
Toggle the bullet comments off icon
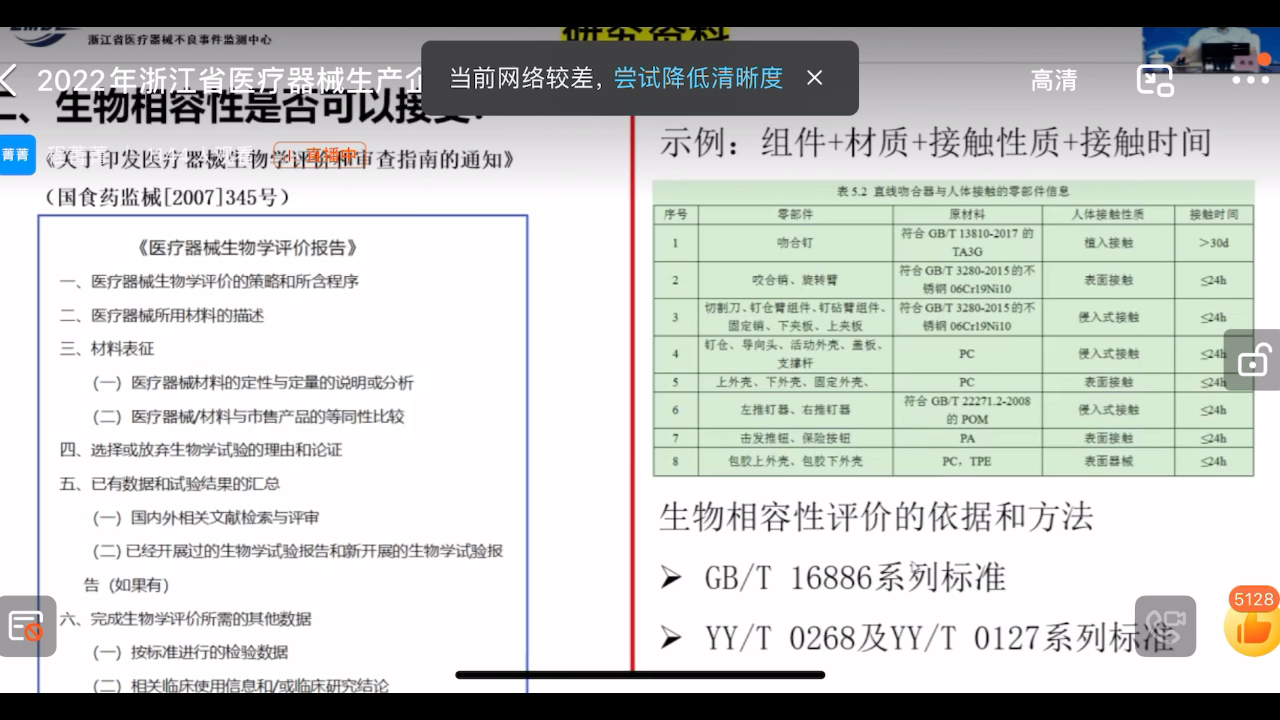27,627
